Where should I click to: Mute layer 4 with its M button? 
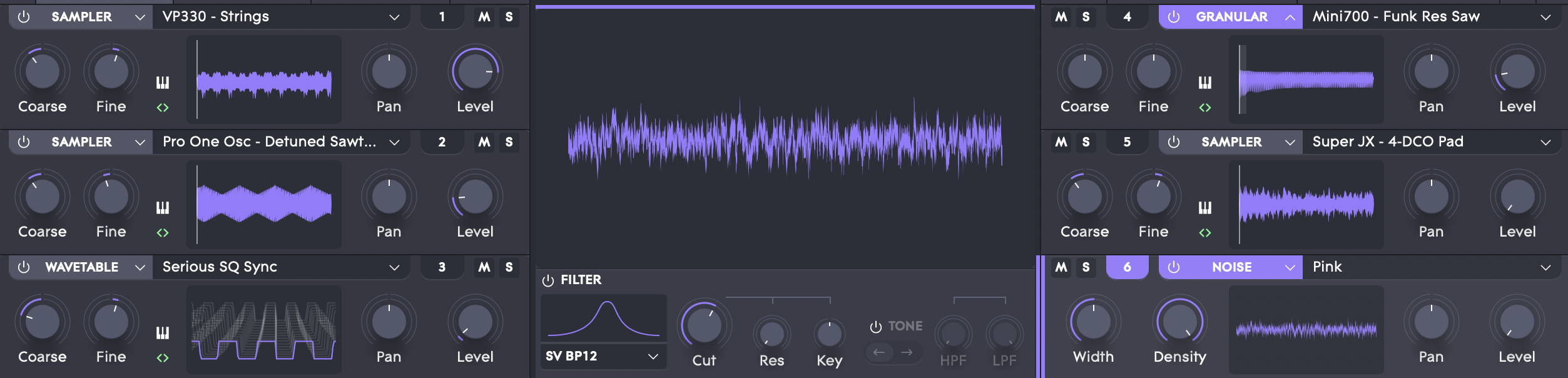point(1061,17)
